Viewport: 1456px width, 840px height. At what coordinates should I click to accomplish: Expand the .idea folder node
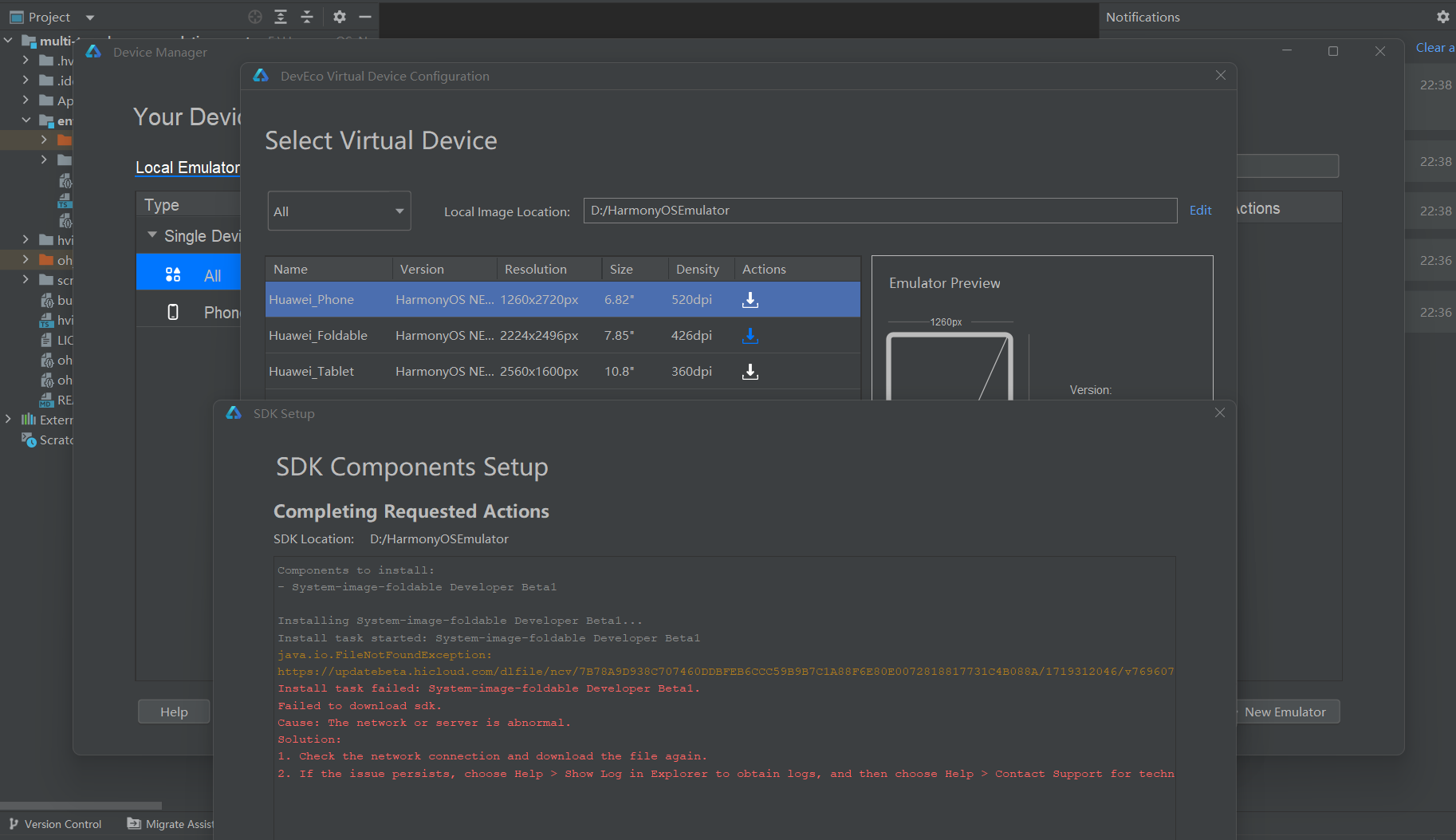pos(26,80)
